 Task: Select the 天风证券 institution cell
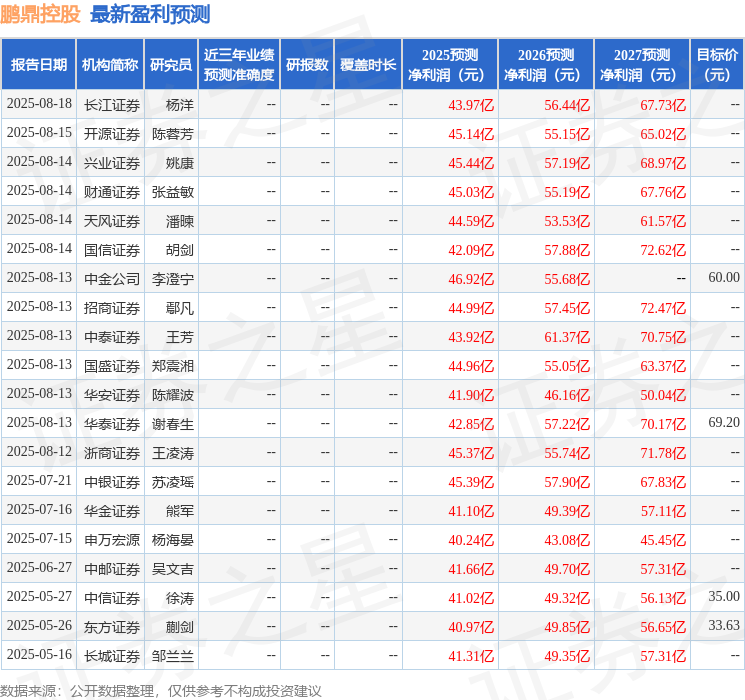pos(112,221)
